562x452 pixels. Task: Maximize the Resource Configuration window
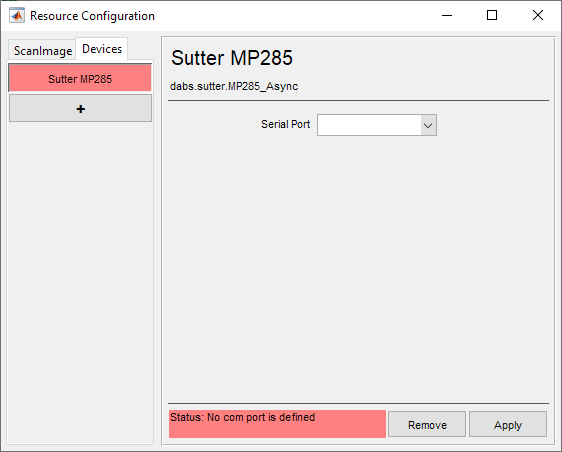pos(492,15)
